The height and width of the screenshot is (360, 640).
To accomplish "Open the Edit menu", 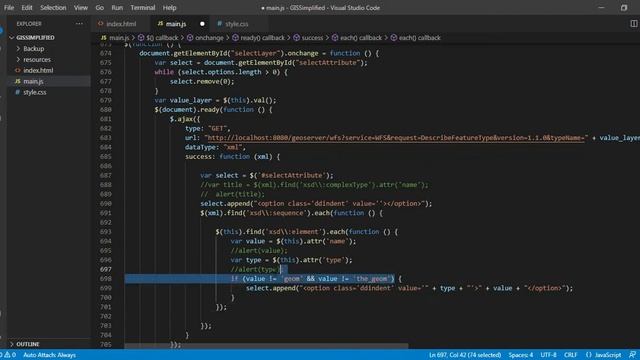I will (x=27, y=8).
